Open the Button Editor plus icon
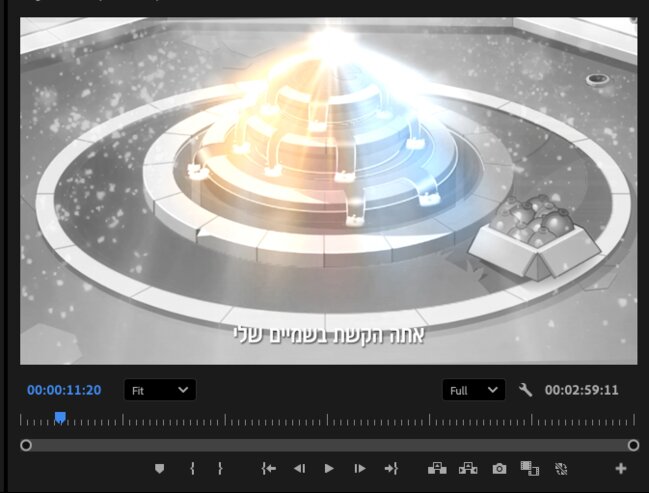 pos(620,469)
